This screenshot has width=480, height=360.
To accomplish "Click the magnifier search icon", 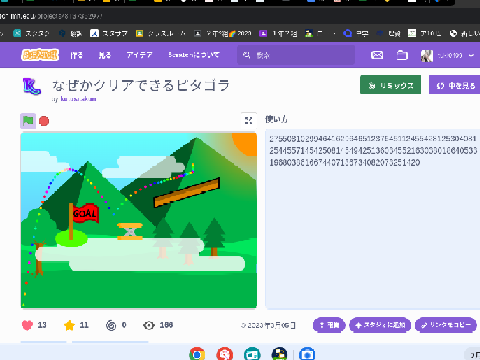I will [x=246, y=55].
